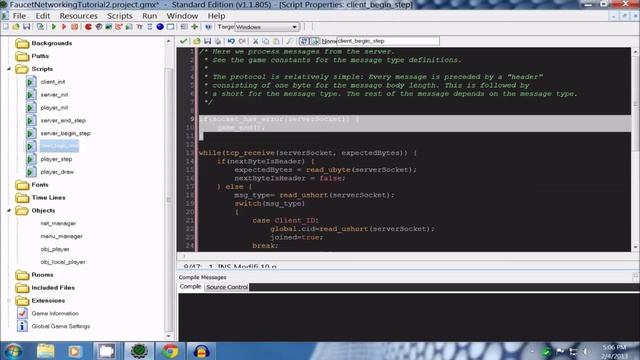Click the Windows Start button
The width and height of the screenshot is (640, 360).
tap(13, 351)
